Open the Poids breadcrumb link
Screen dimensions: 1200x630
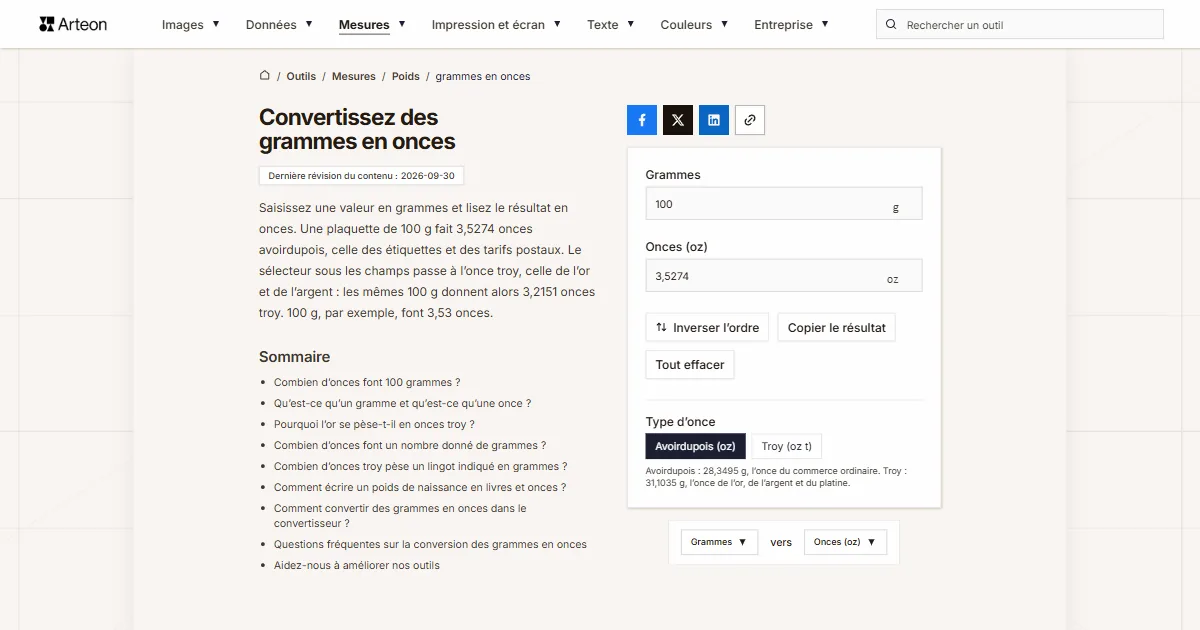coord(406,76)
